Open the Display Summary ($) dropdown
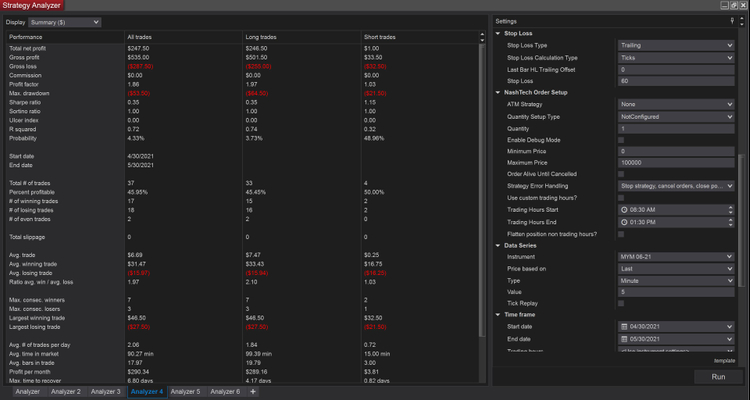Image resolution: width=750 pixels, height=400 pixels. tap(67, 21)
